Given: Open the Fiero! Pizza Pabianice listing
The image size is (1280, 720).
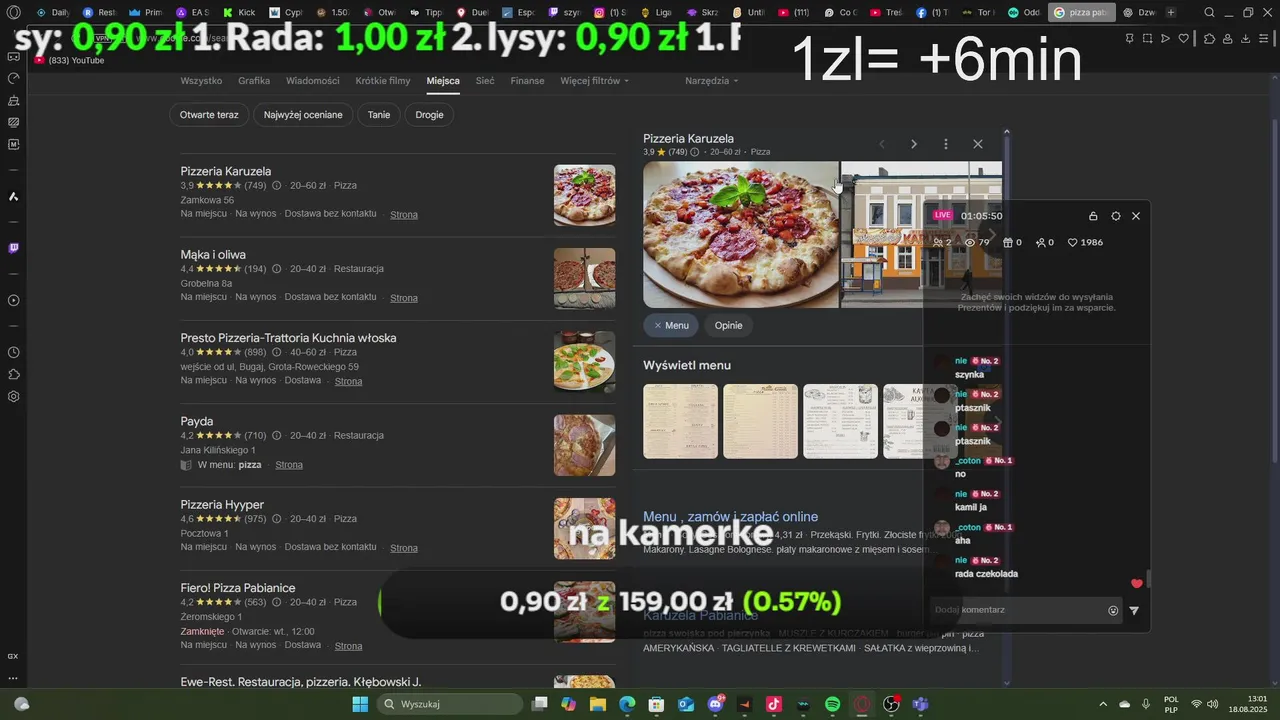Looking at the screenshot, I should tap(238, 588).
